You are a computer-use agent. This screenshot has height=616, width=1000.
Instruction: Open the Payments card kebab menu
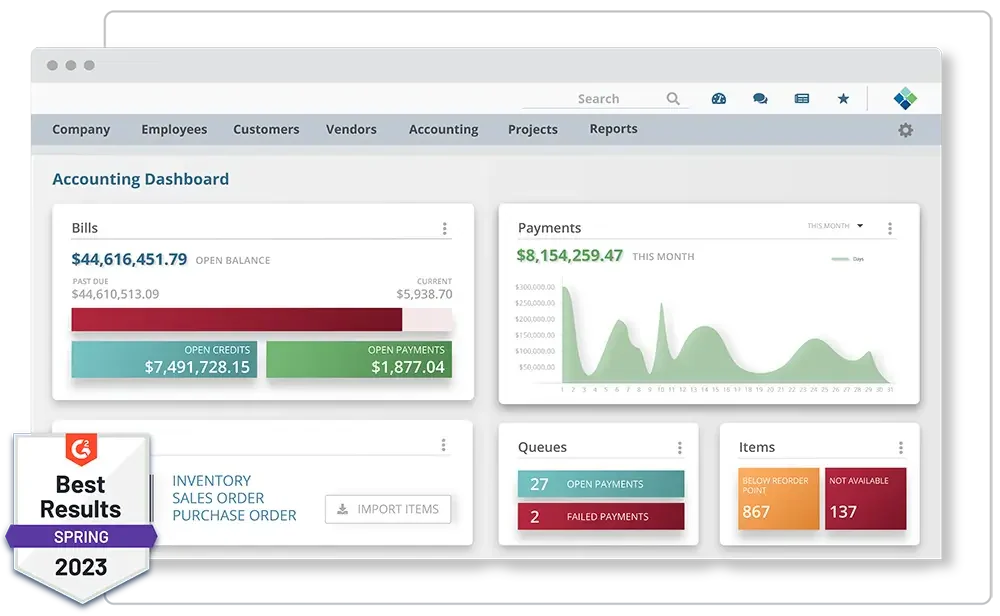point(890,228)
